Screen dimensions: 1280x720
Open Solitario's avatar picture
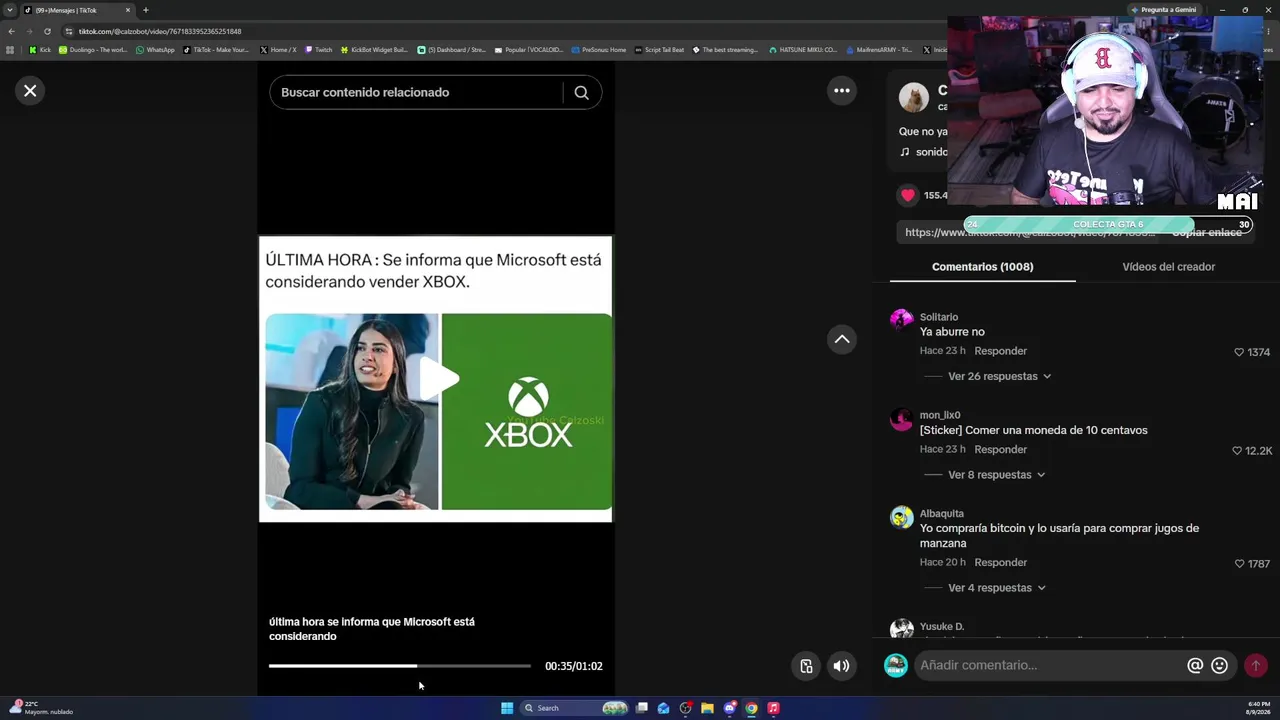click(901, 319)
